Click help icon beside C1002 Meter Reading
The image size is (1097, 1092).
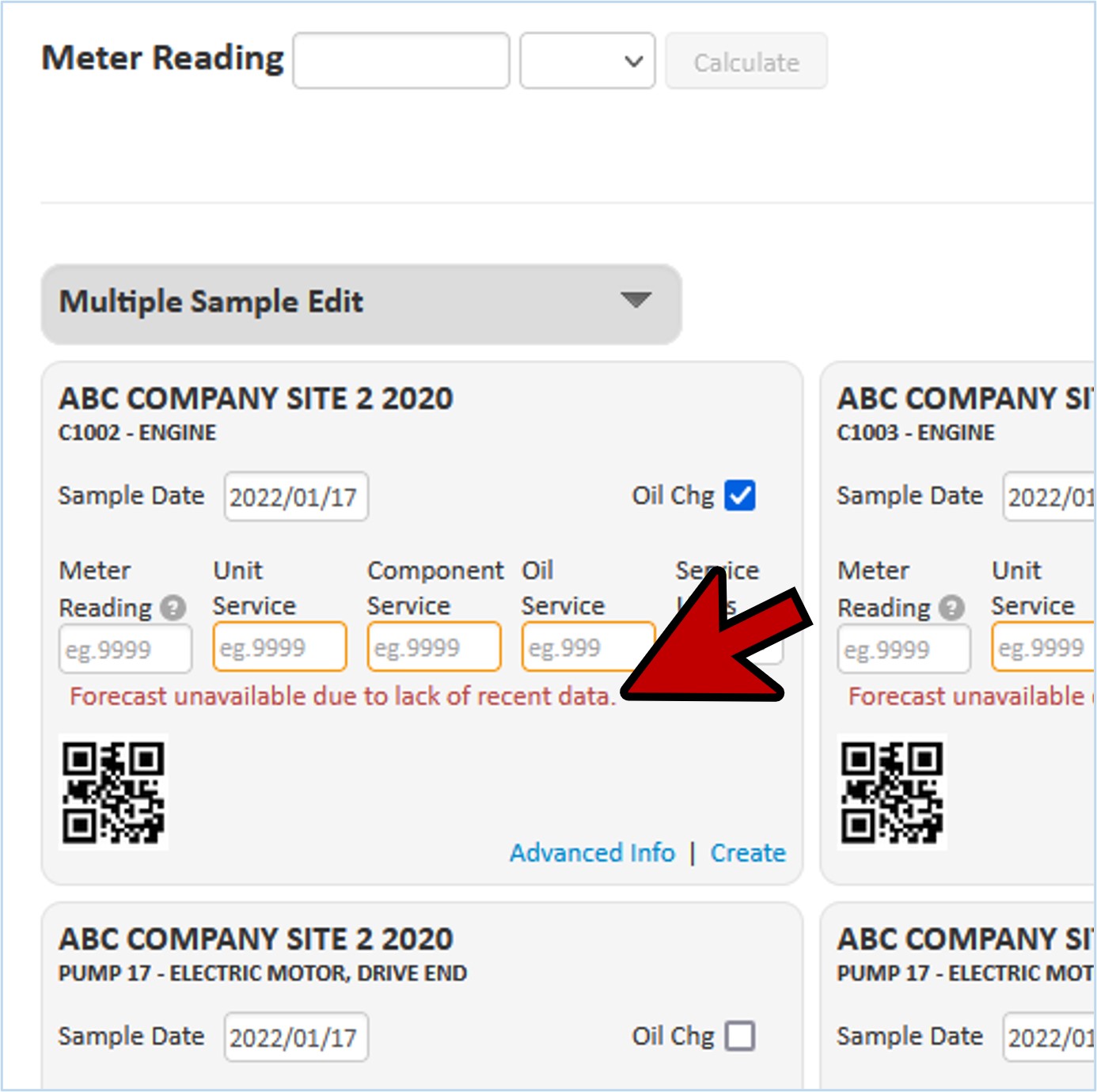pos(173,608)
